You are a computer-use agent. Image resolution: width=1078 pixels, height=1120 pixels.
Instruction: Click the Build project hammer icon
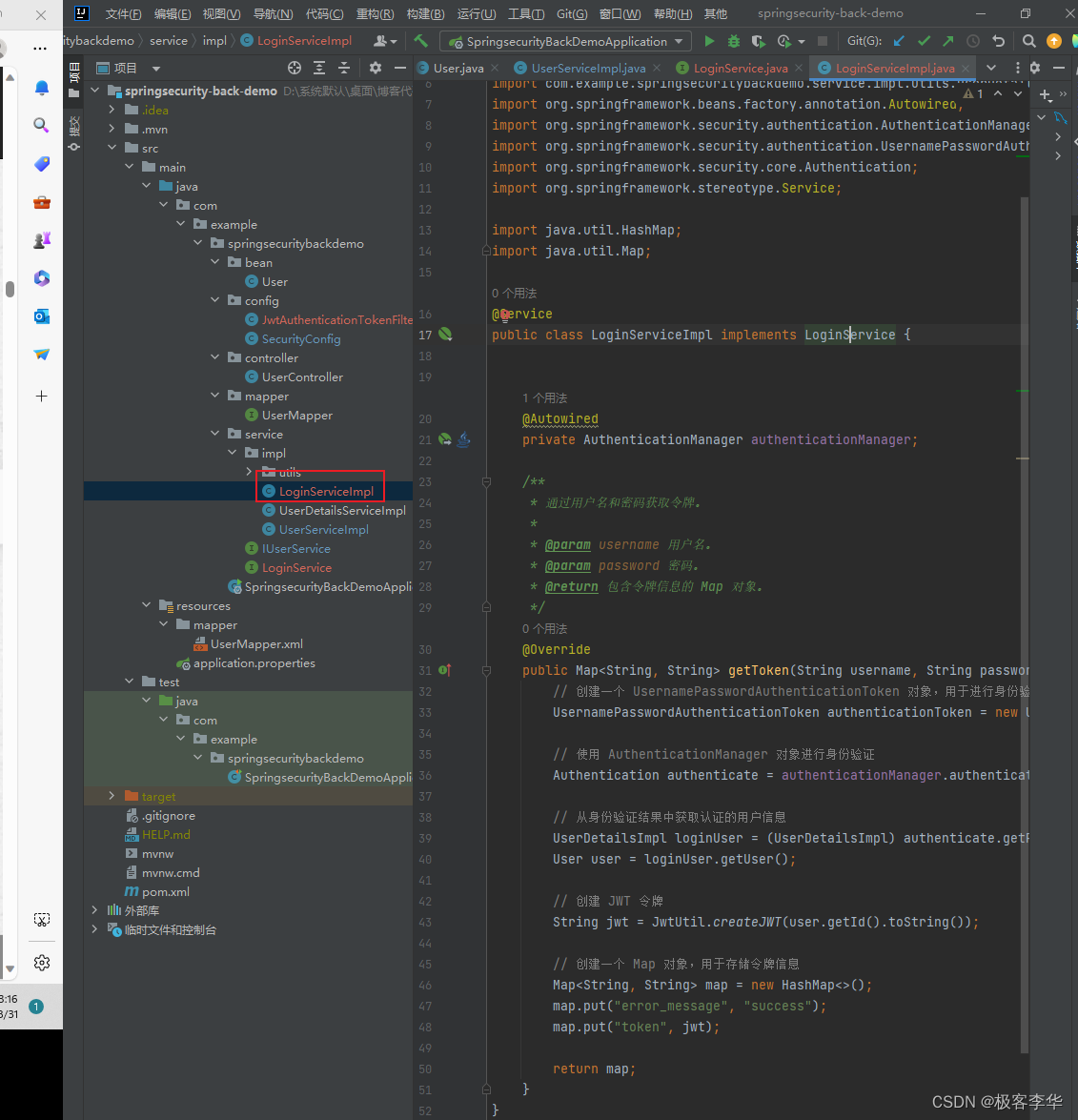pos(421,41)
